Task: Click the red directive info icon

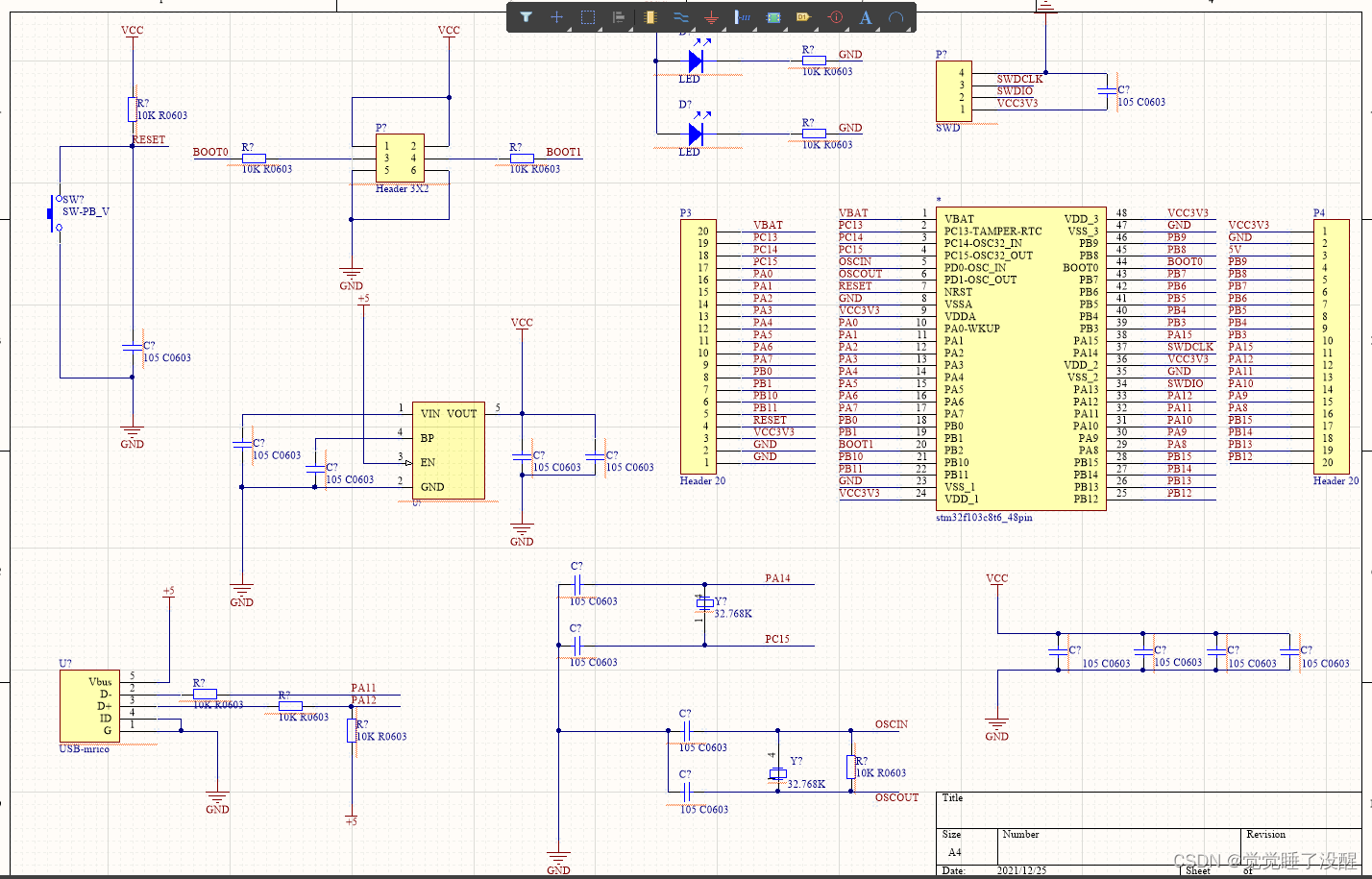Action: [x=835, y=17]
